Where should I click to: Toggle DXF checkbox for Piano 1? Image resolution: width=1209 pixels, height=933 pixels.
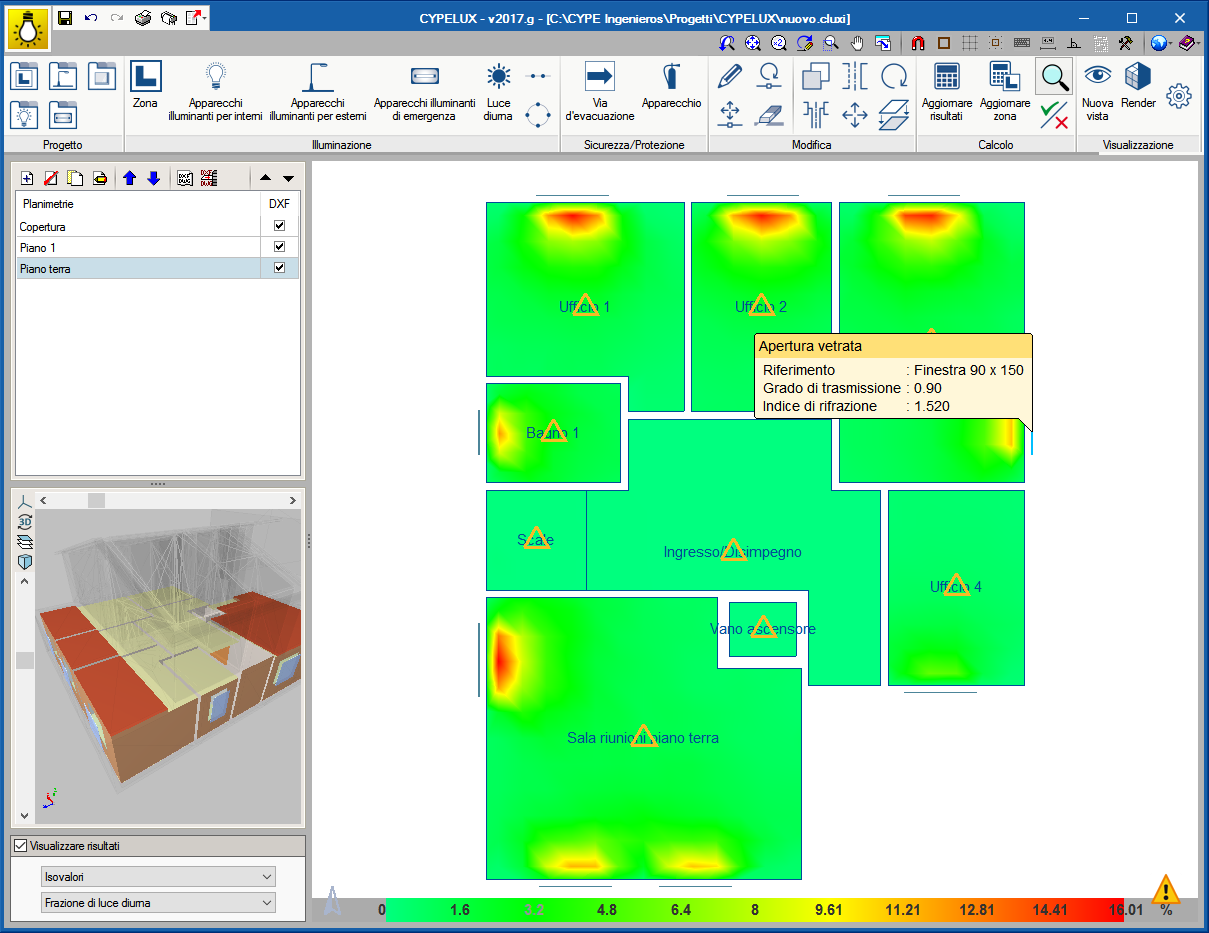coord(279,247)
